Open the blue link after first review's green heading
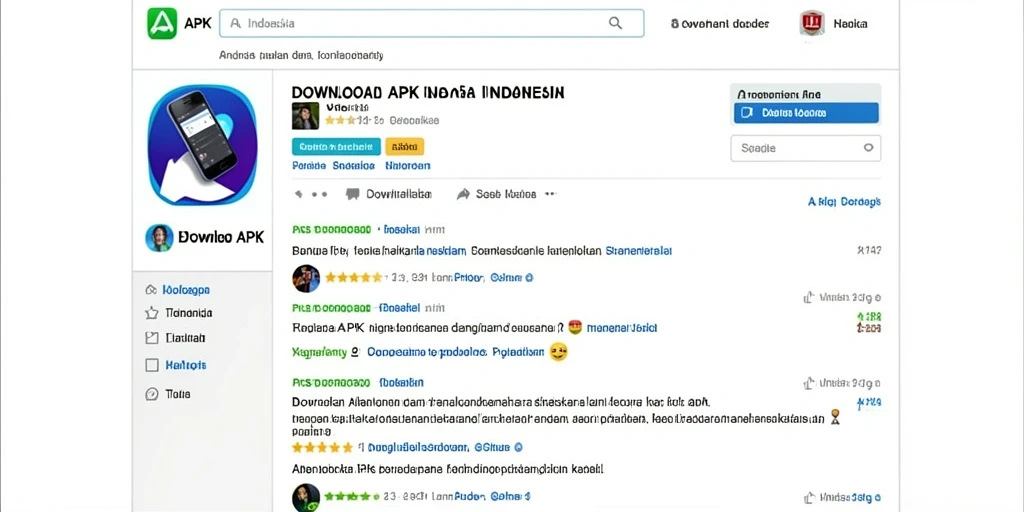 (402, 230)
